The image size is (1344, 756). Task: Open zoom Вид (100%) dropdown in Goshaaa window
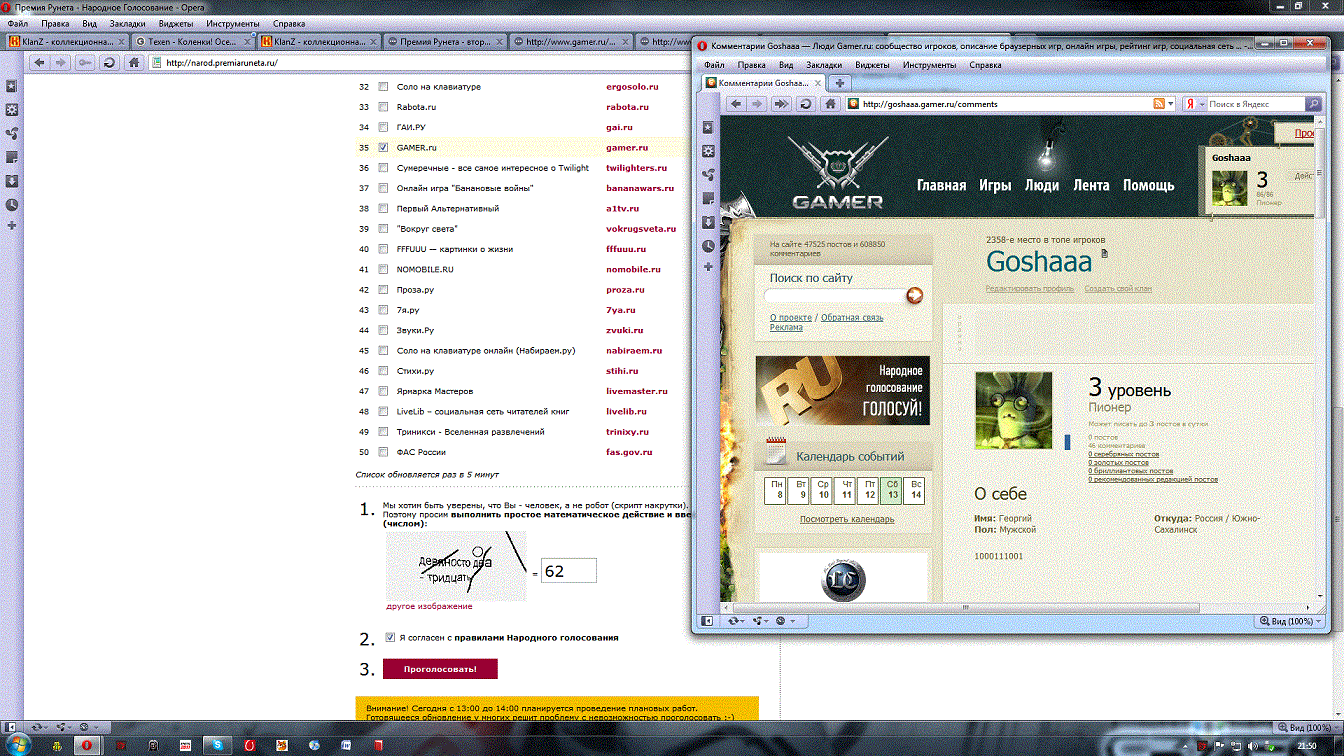coord(1290,621)
